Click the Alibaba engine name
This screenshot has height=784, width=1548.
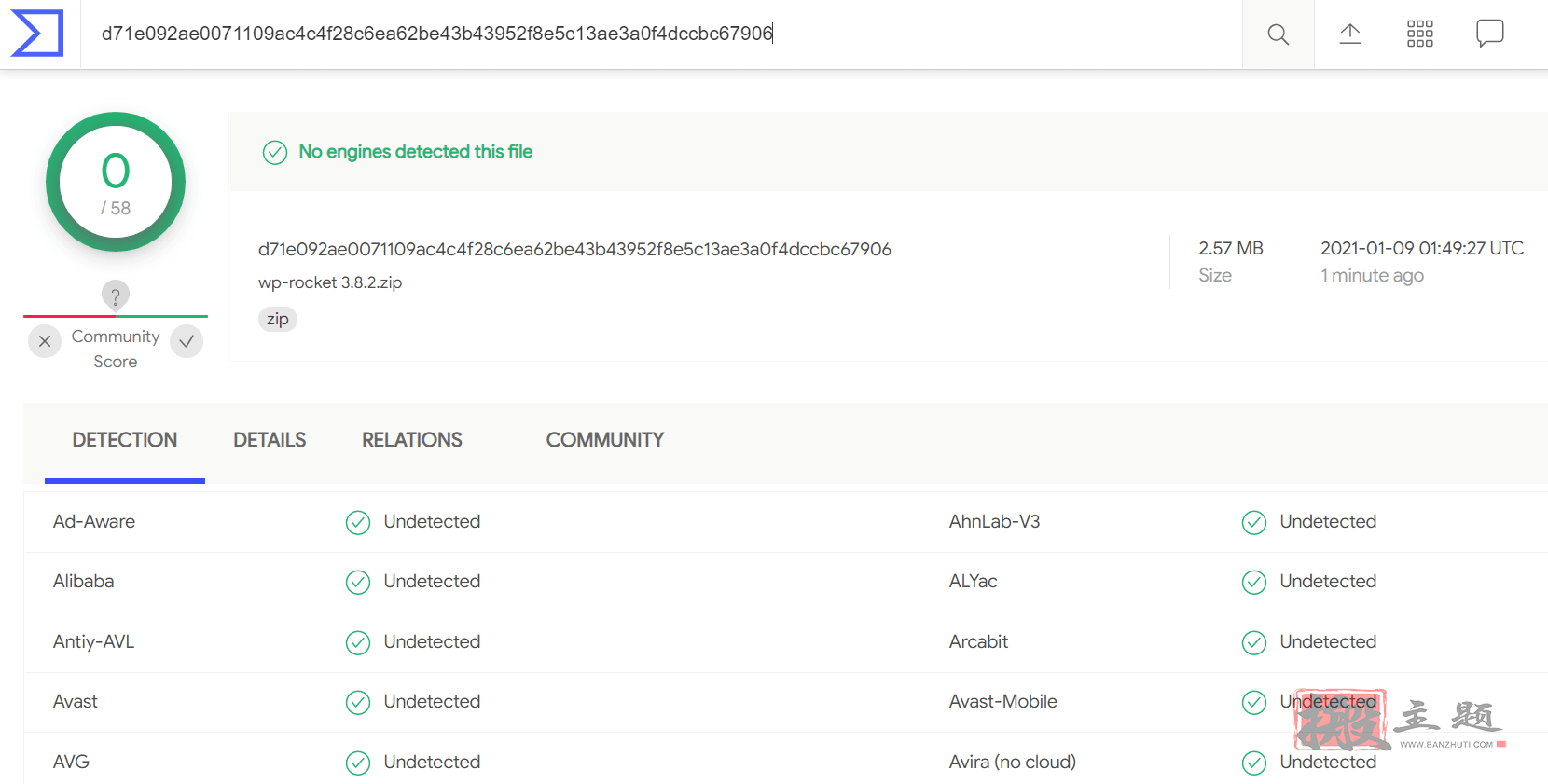(84, 581)
